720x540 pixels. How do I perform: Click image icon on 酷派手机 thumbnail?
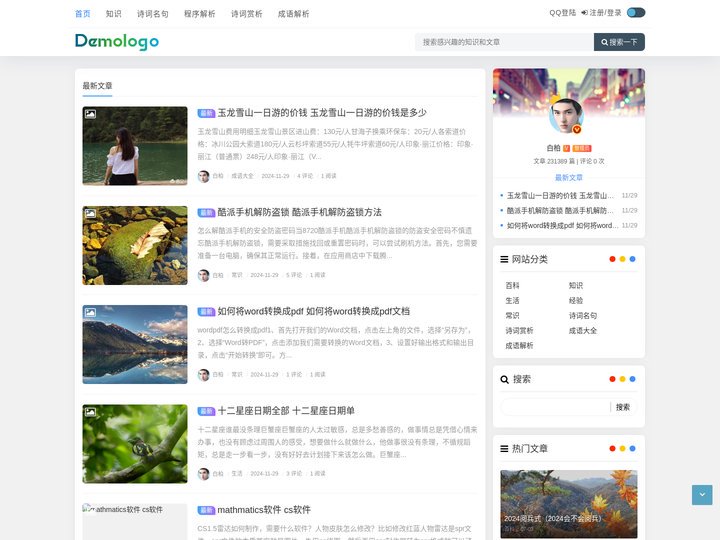point(90,213)
